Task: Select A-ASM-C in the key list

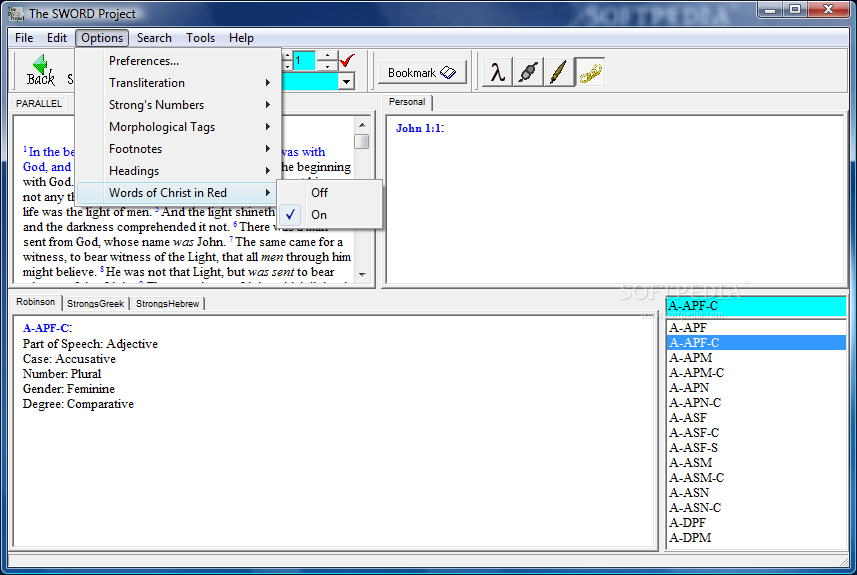Action: [x=756, y=478]
